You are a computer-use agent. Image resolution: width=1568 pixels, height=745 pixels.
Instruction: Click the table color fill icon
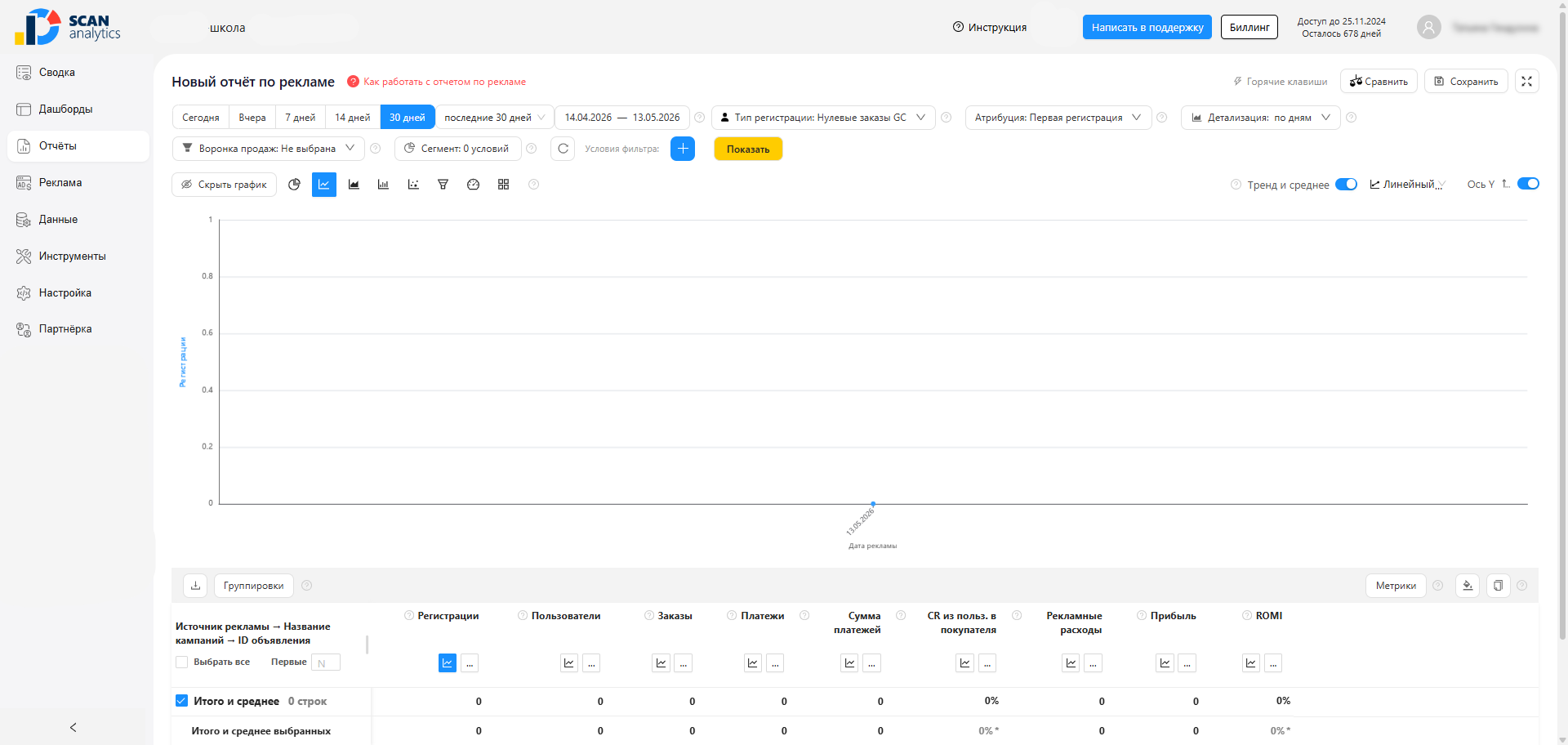[x=1468, y=586]
